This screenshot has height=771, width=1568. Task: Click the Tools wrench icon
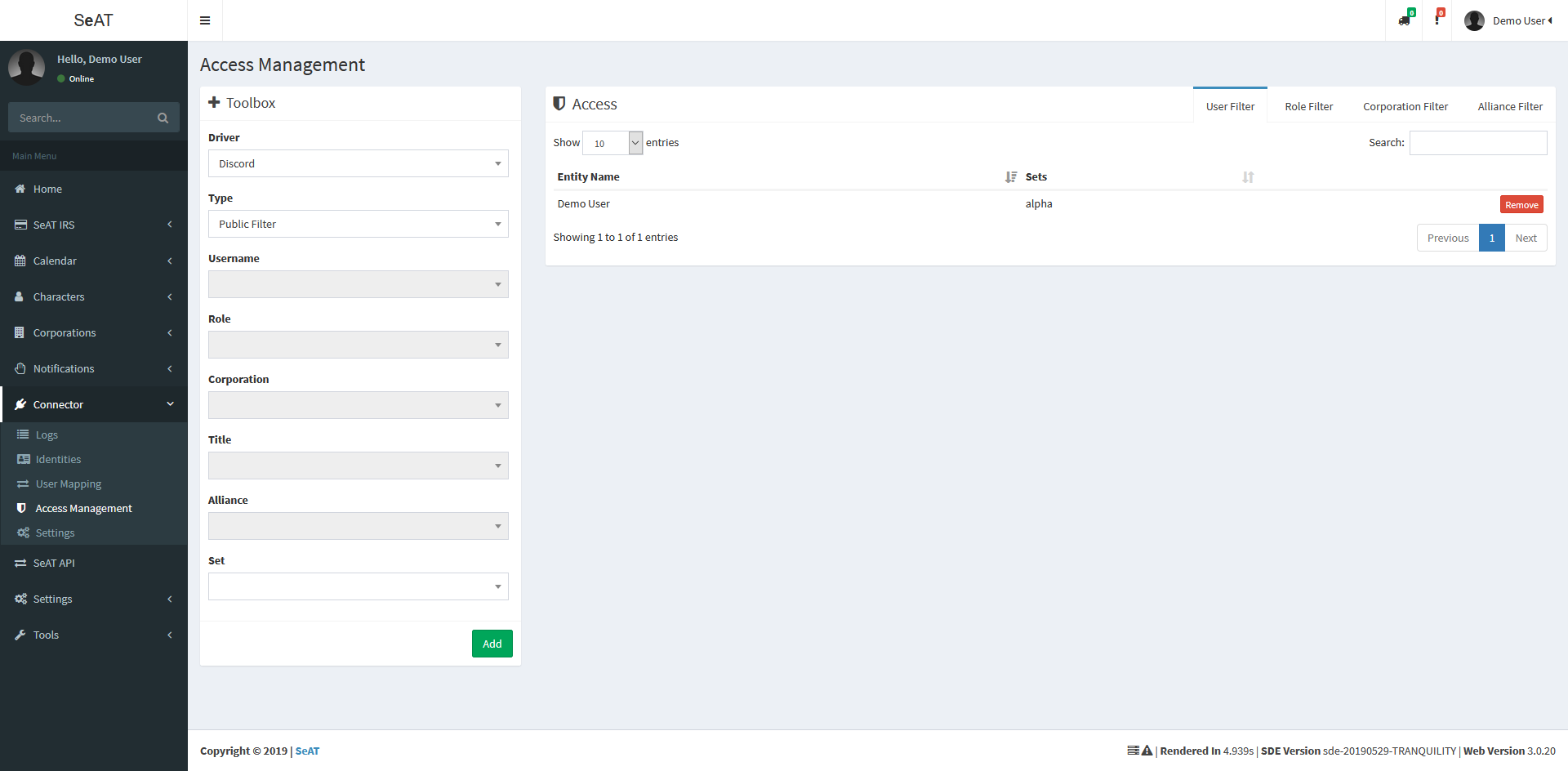[x=20, y=635]
